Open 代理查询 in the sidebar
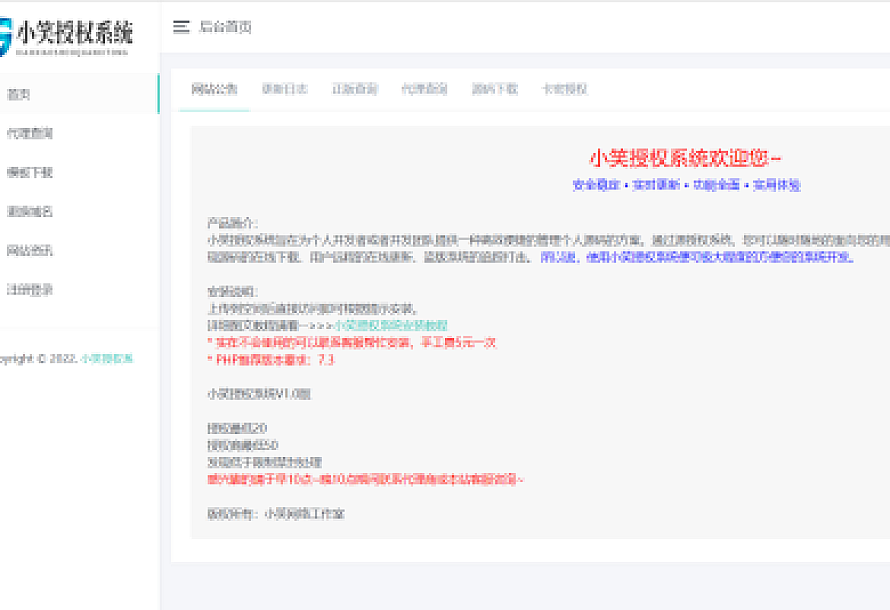Image resolution: width=890 pixels, height=610 pixels. 30,134
